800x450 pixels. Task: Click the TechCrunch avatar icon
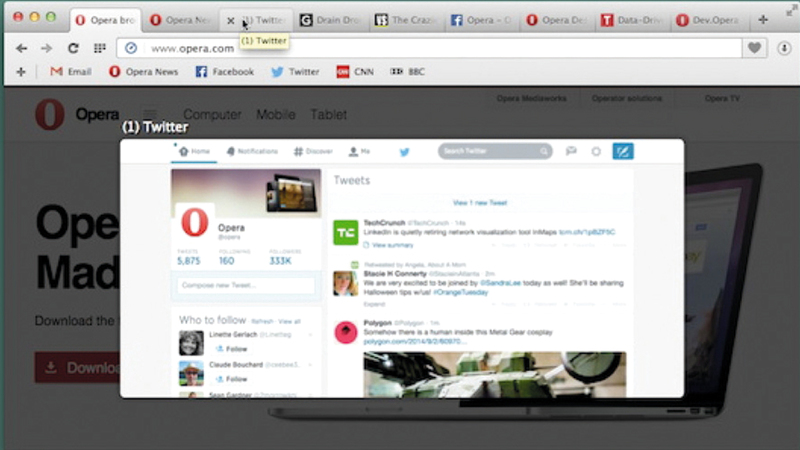point(346,233)
